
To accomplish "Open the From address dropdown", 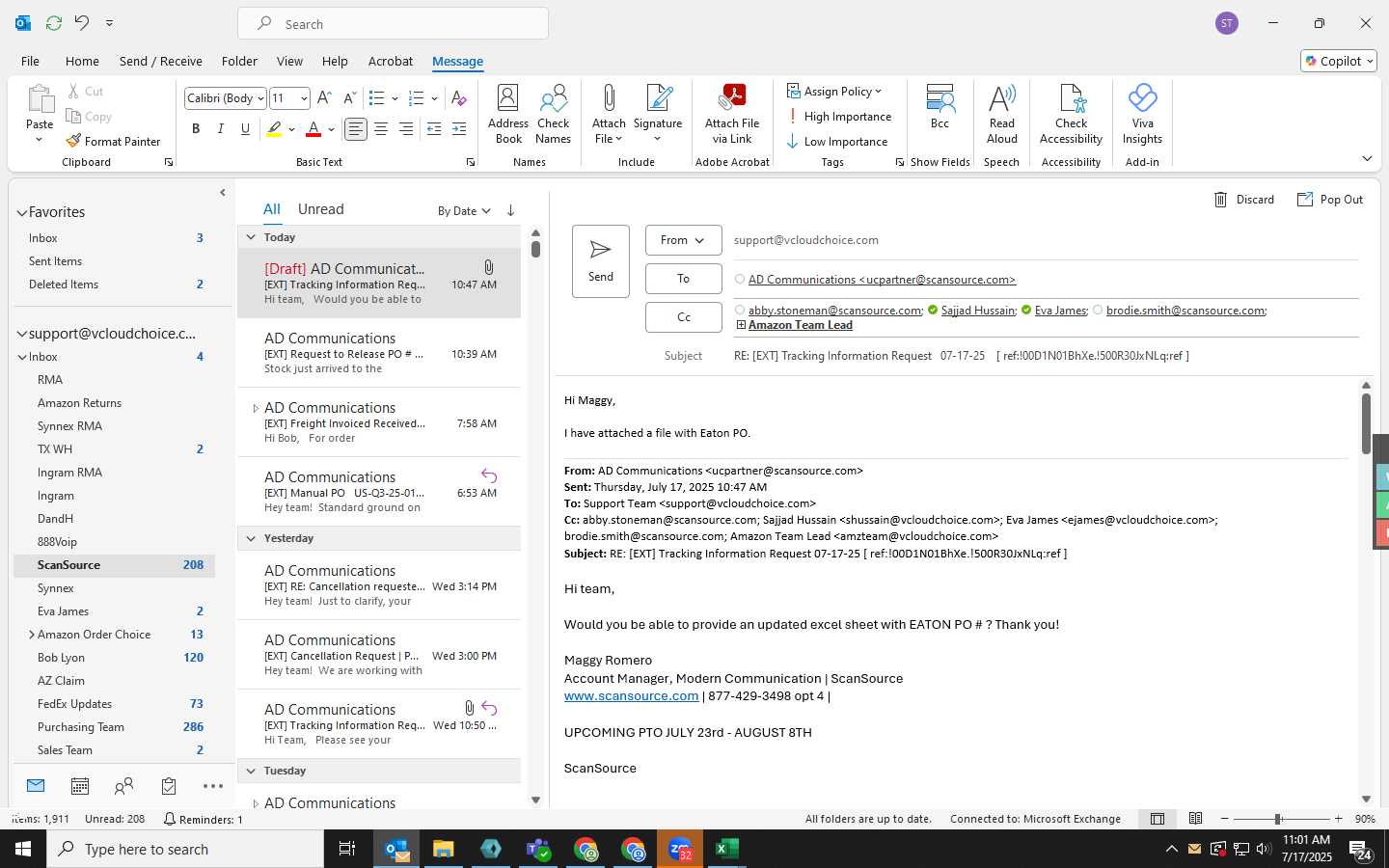I will point(683,240).
